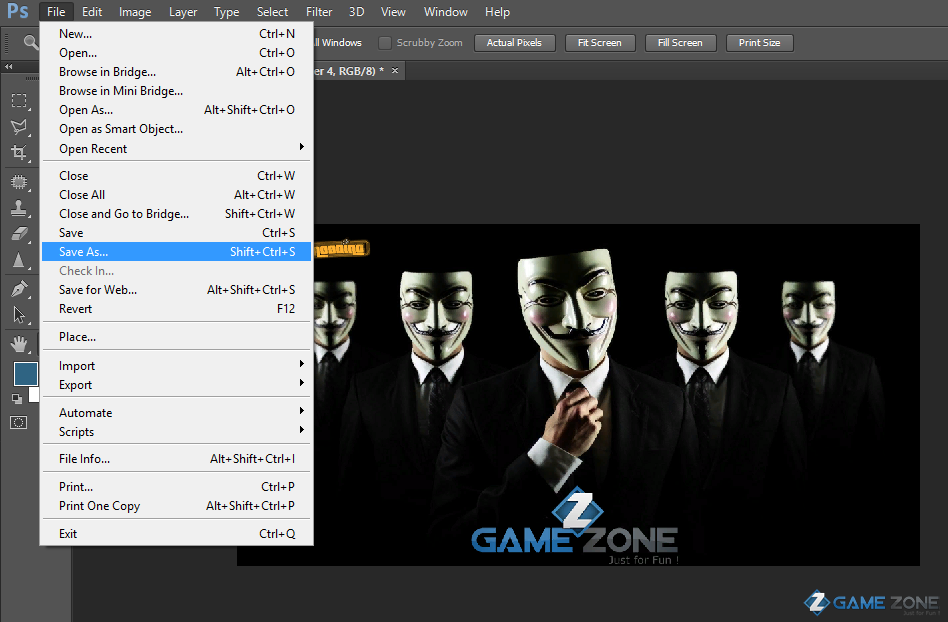
Task: Open the File menu
Action: 56,11
